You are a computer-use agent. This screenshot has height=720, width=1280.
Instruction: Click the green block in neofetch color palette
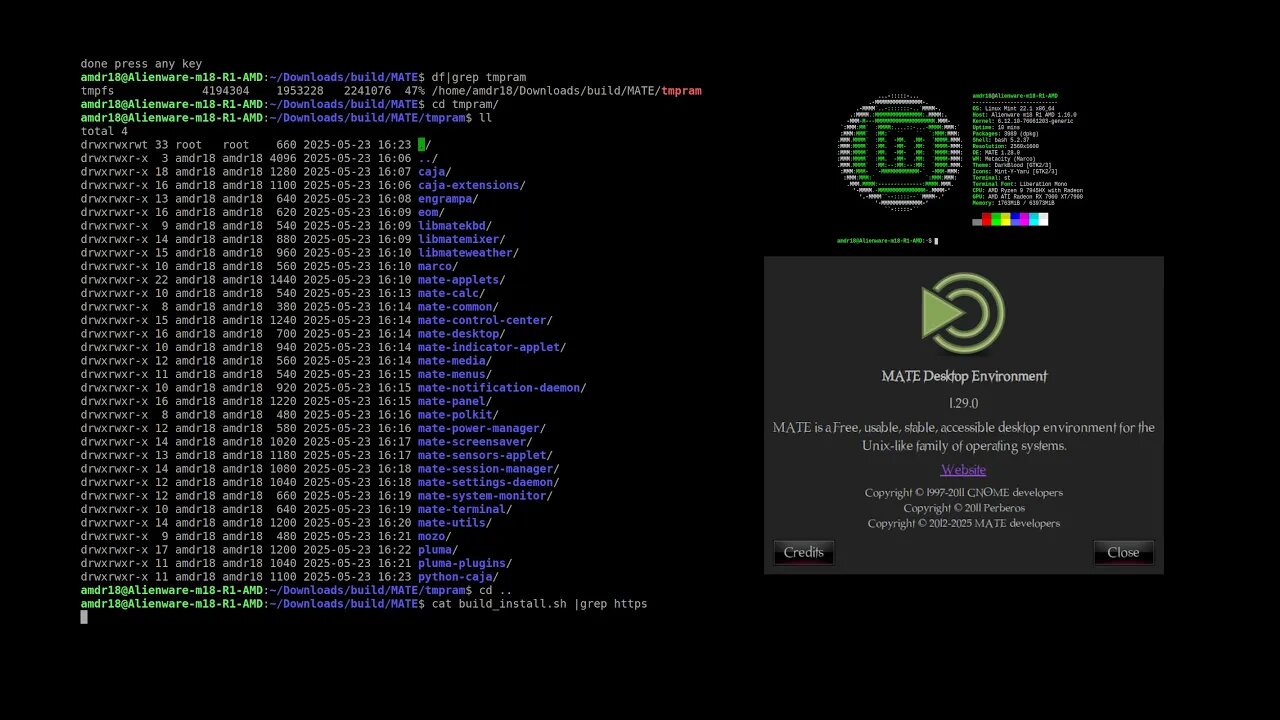click(996, 219)
